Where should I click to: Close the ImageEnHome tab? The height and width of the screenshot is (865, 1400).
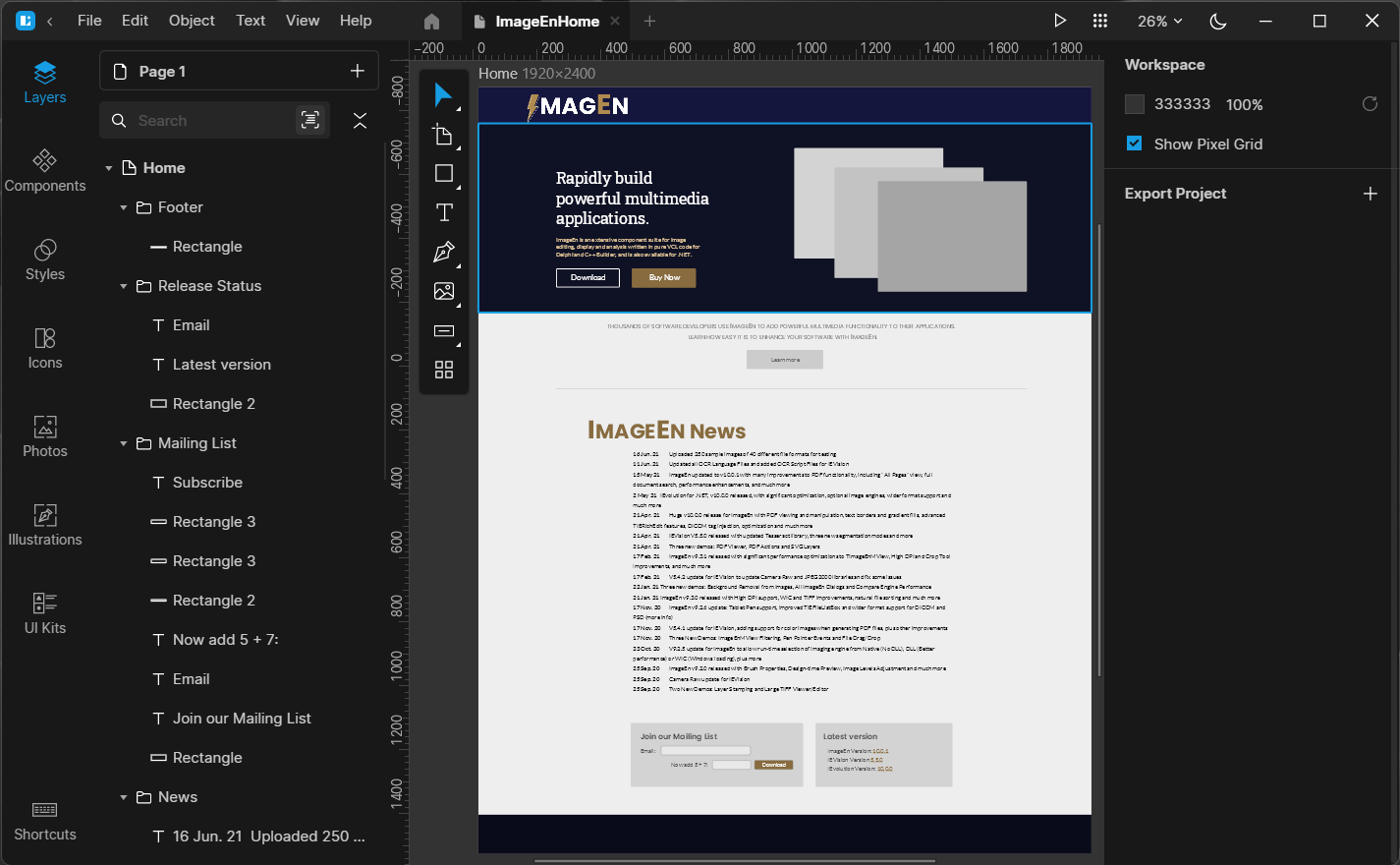(x=615, y=21)
